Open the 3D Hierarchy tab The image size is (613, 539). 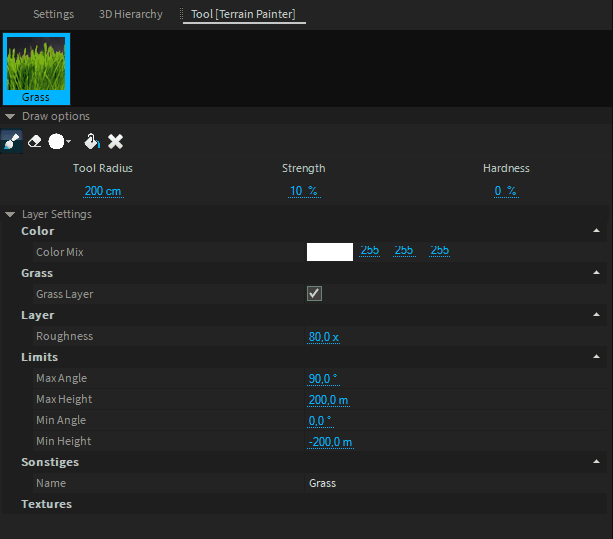click(x=130, y=15)
